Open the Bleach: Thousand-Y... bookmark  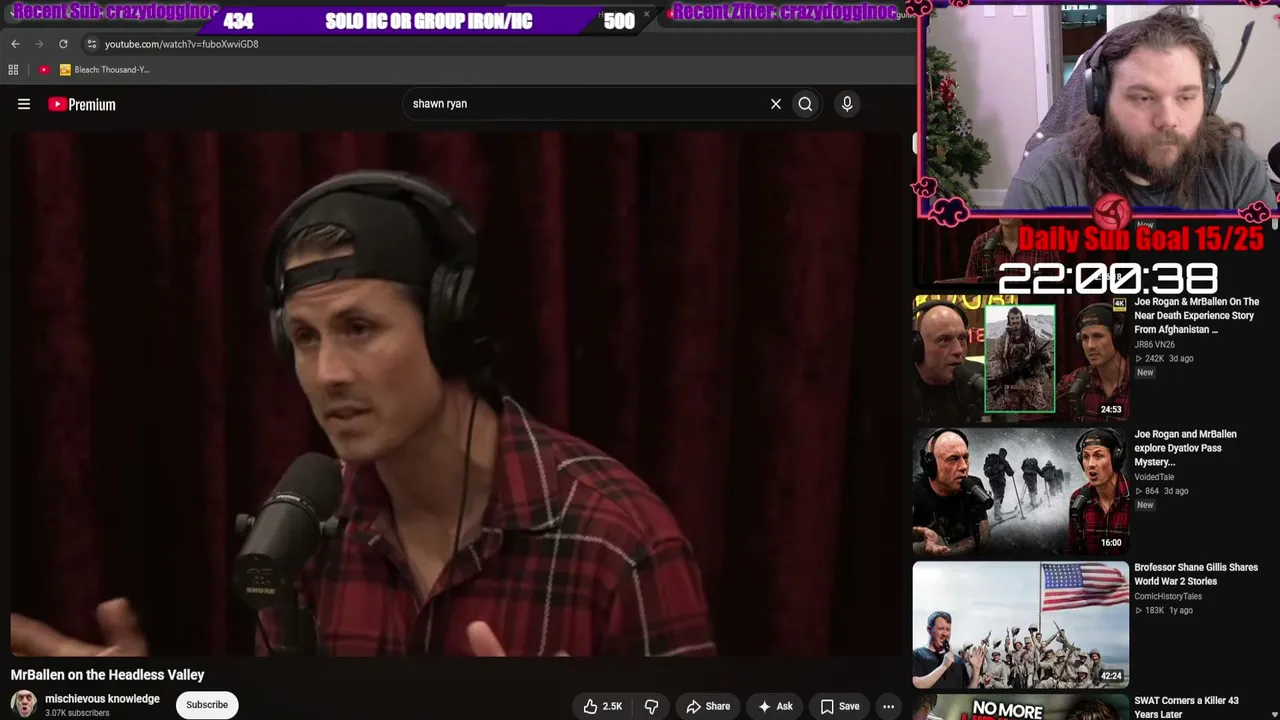coord(104,70)
